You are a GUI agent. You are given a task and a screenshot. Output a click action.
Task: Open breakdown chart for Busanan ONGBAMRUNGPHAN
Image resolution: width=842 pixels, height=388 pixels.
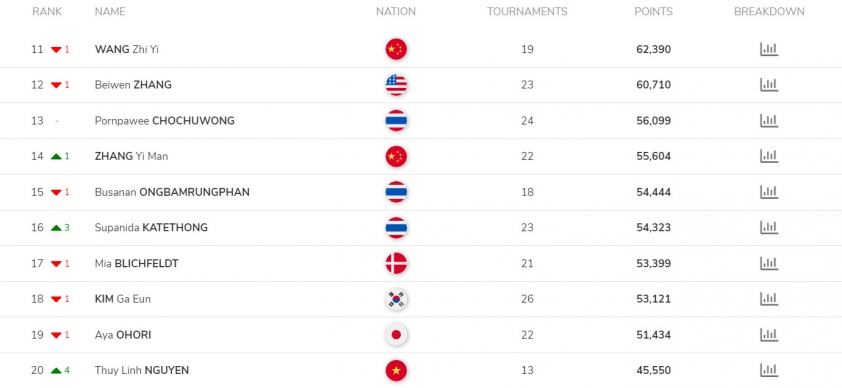point(769,192)
